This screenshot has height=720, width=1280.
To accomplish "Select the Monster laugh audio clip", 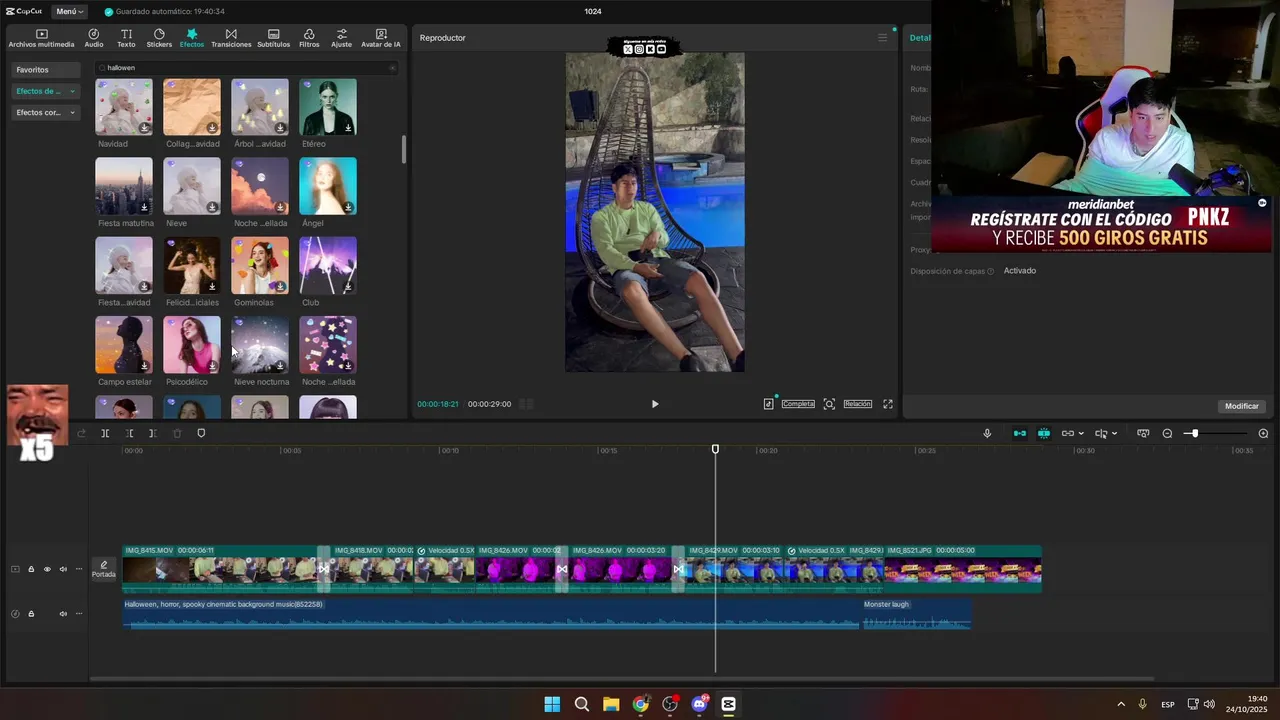I will pyautogui.click(x=916, y=614).
